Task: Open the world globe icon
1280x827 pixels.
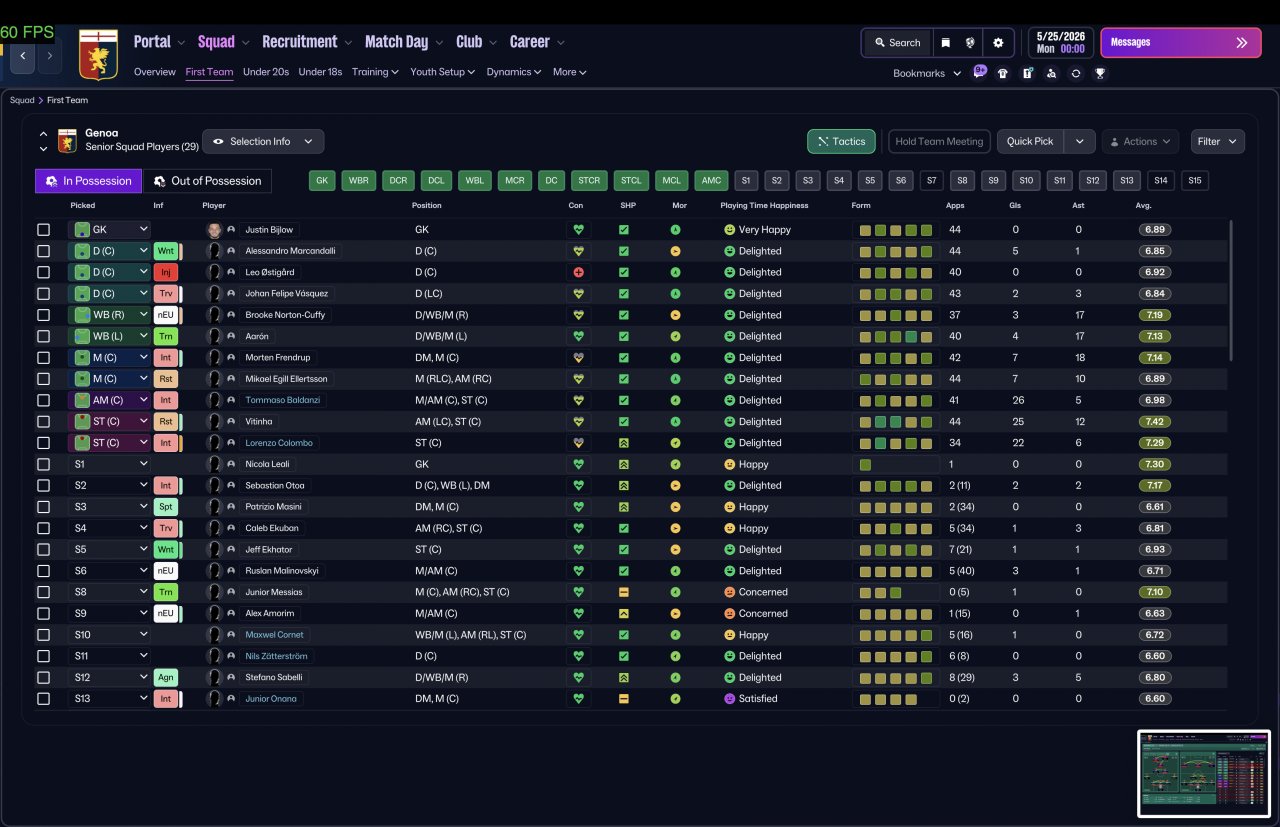Action: pos(970,43)
